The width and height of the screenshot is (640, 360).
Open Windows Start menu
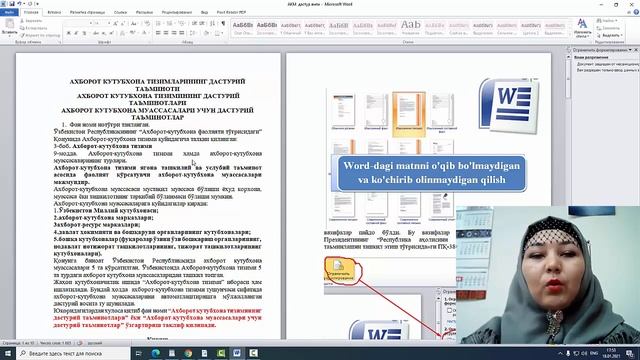click(7, 353)
